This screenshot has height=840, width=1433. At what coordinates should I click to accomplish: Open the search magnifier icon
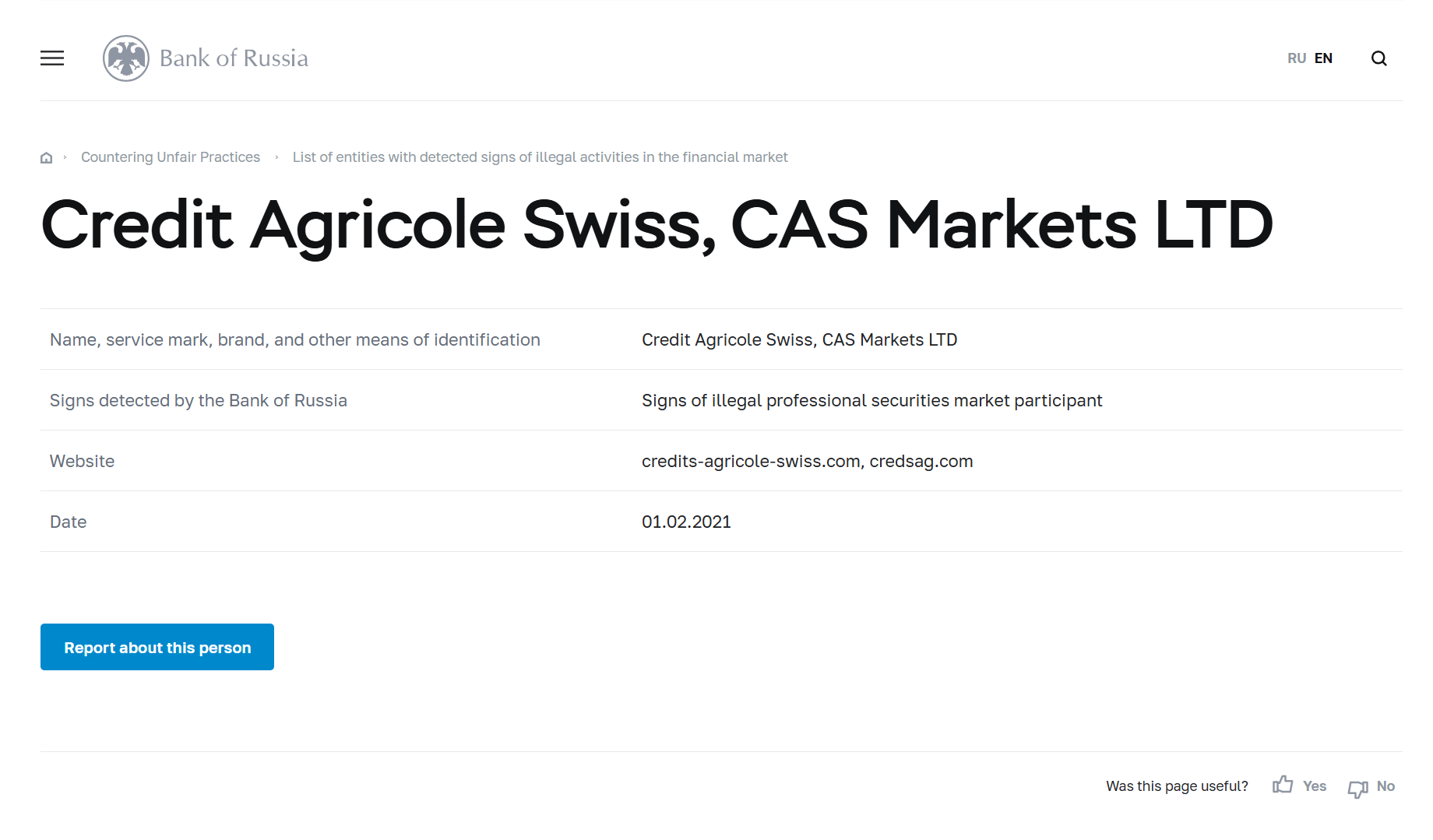click(1378, 58)
